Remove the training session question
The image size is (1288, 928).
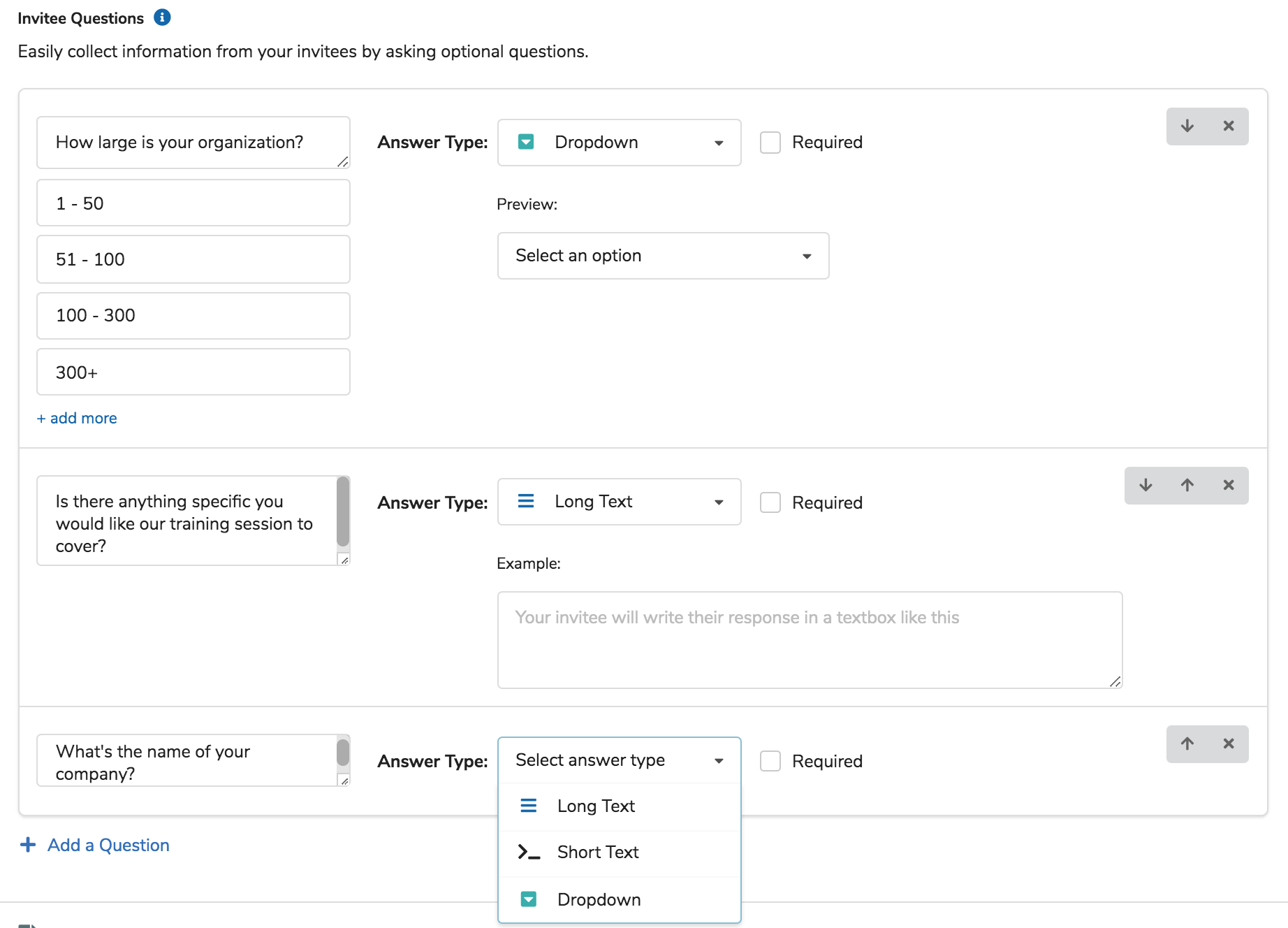(1228, 486)
